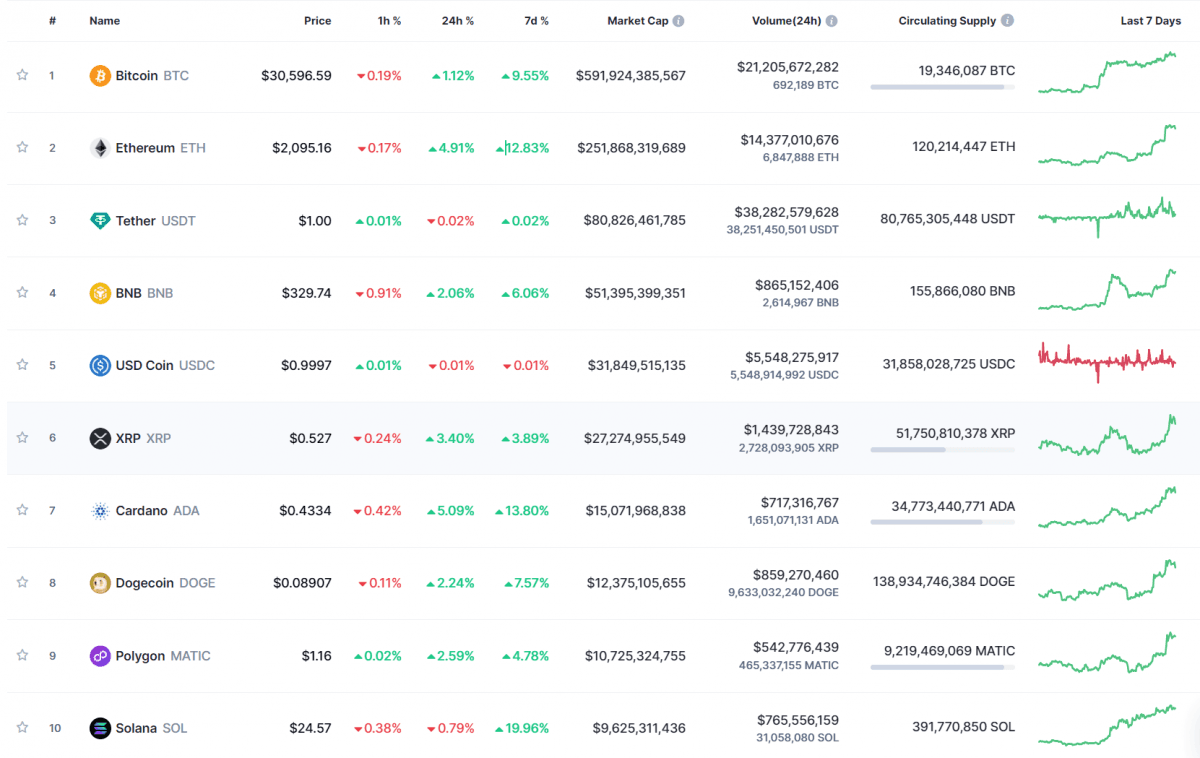Open Bitcoin's 24h volume link
Viewport: 1200px width, 758px height.
tap(787, 67)
